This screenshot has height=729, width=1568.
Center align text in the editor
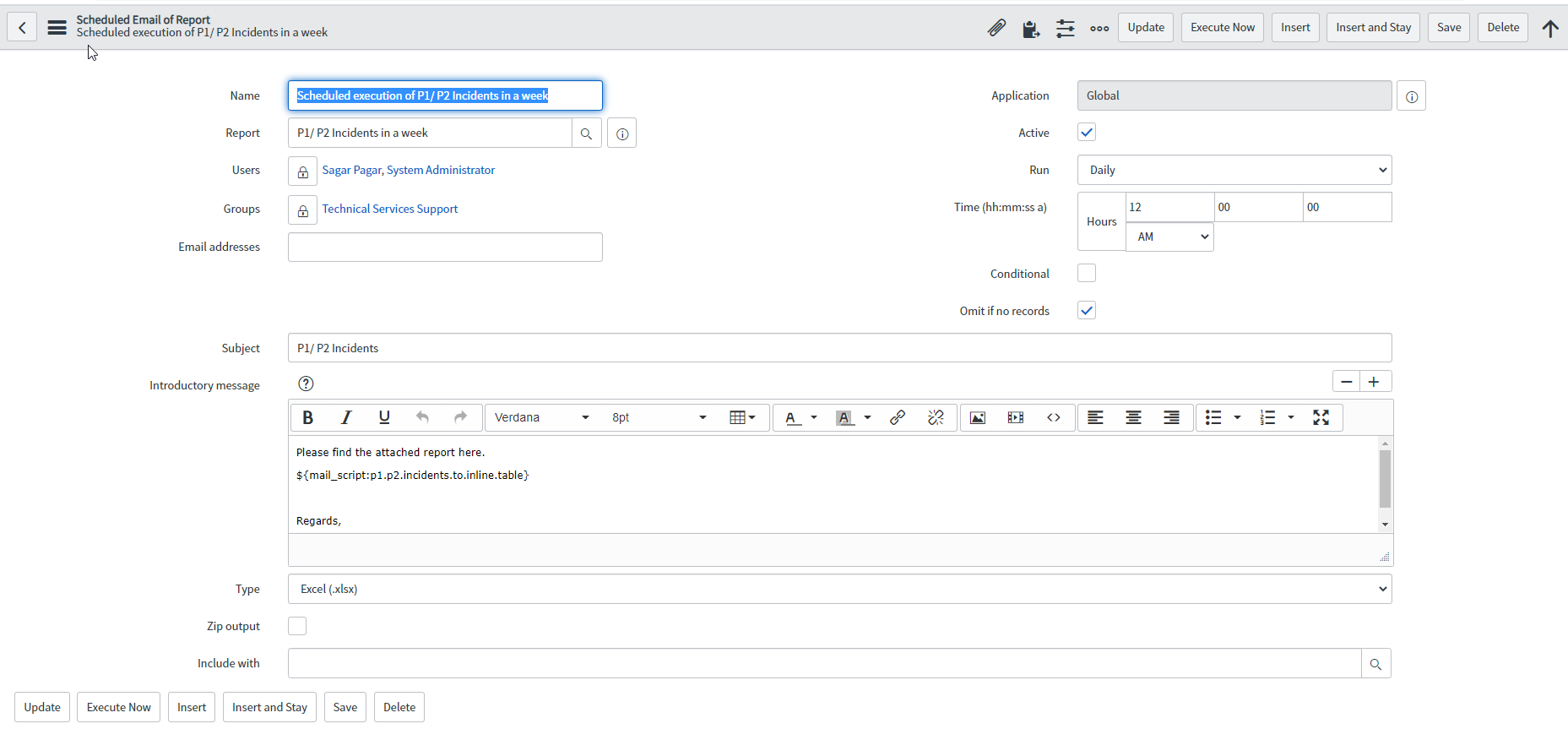(1133, 417)
